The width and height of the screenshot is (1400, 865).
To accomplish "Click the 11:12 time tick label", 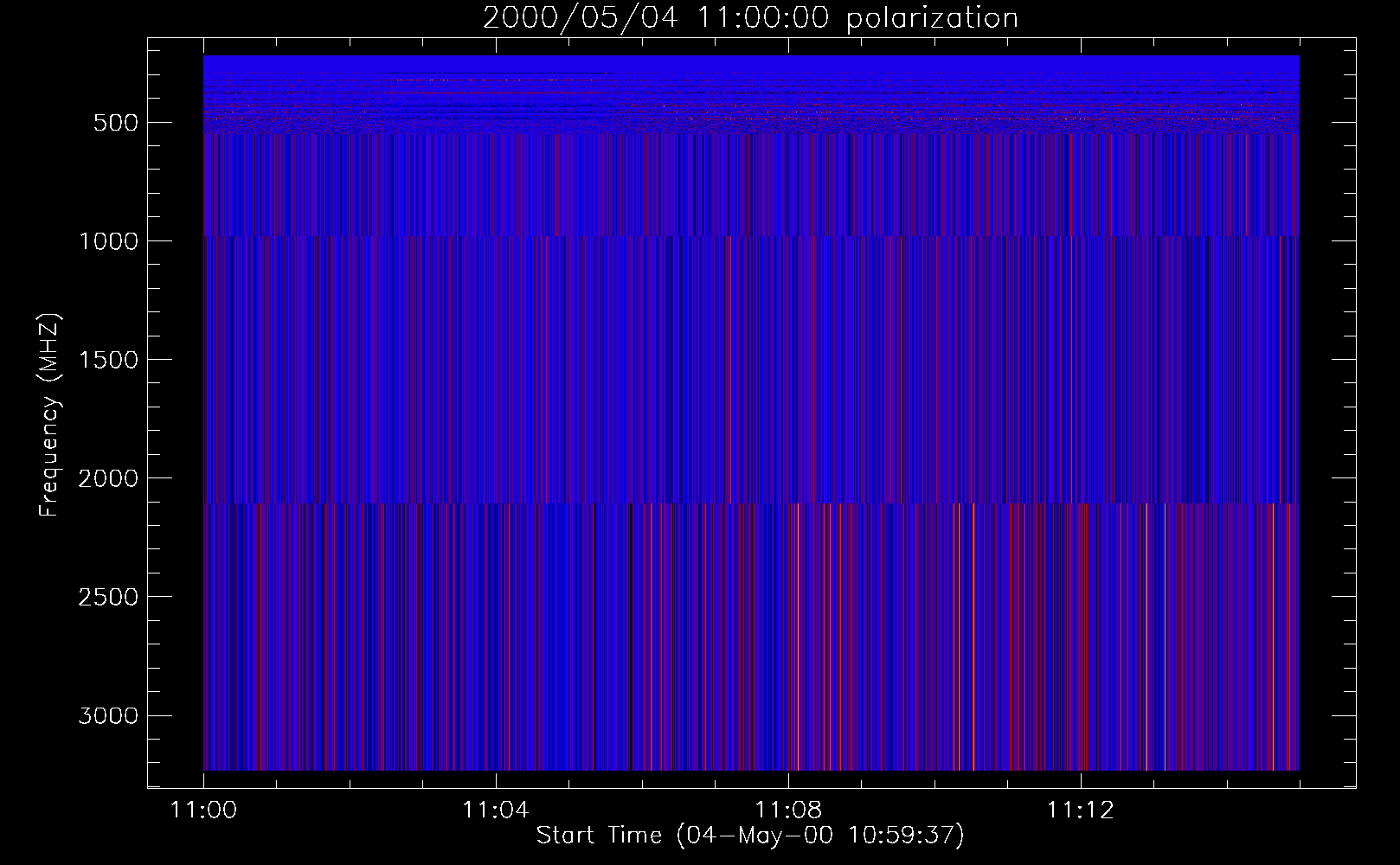I will (1081, 811).
